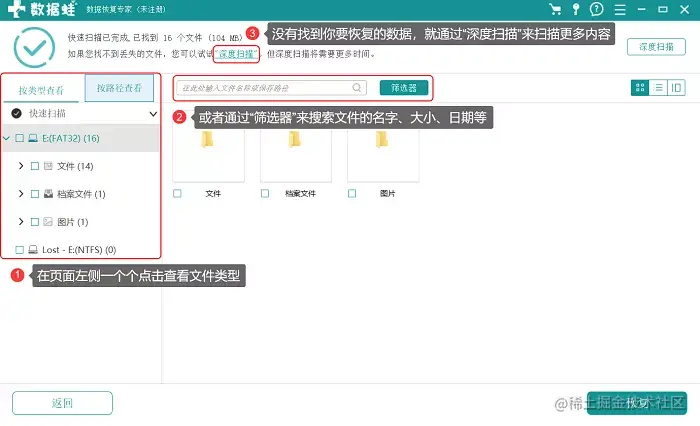
Task: Switch to 按类型查看 tab
Action: (x=41, y=90)
